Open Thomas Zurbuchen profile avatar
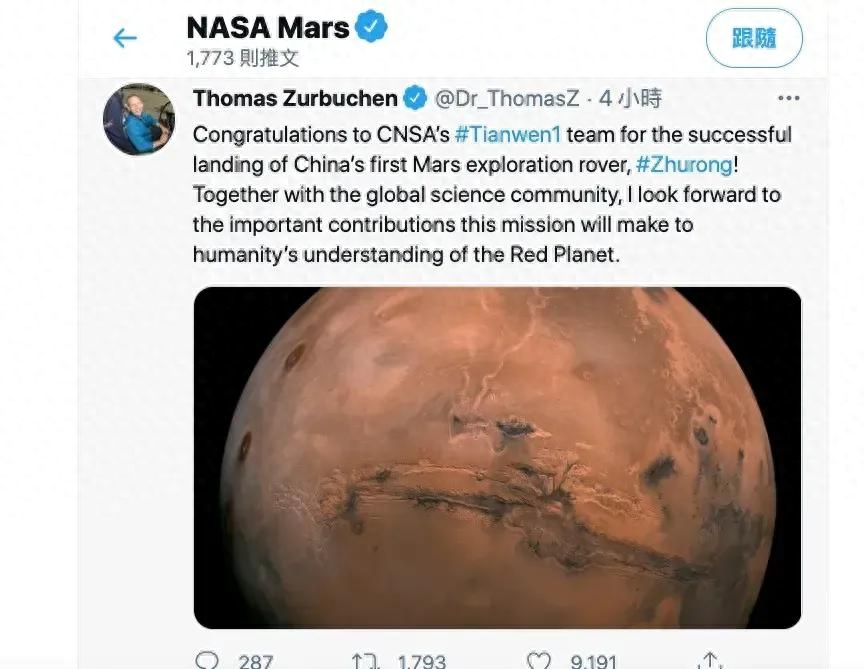This screenshot has width=864, height=669. point(139,119)
